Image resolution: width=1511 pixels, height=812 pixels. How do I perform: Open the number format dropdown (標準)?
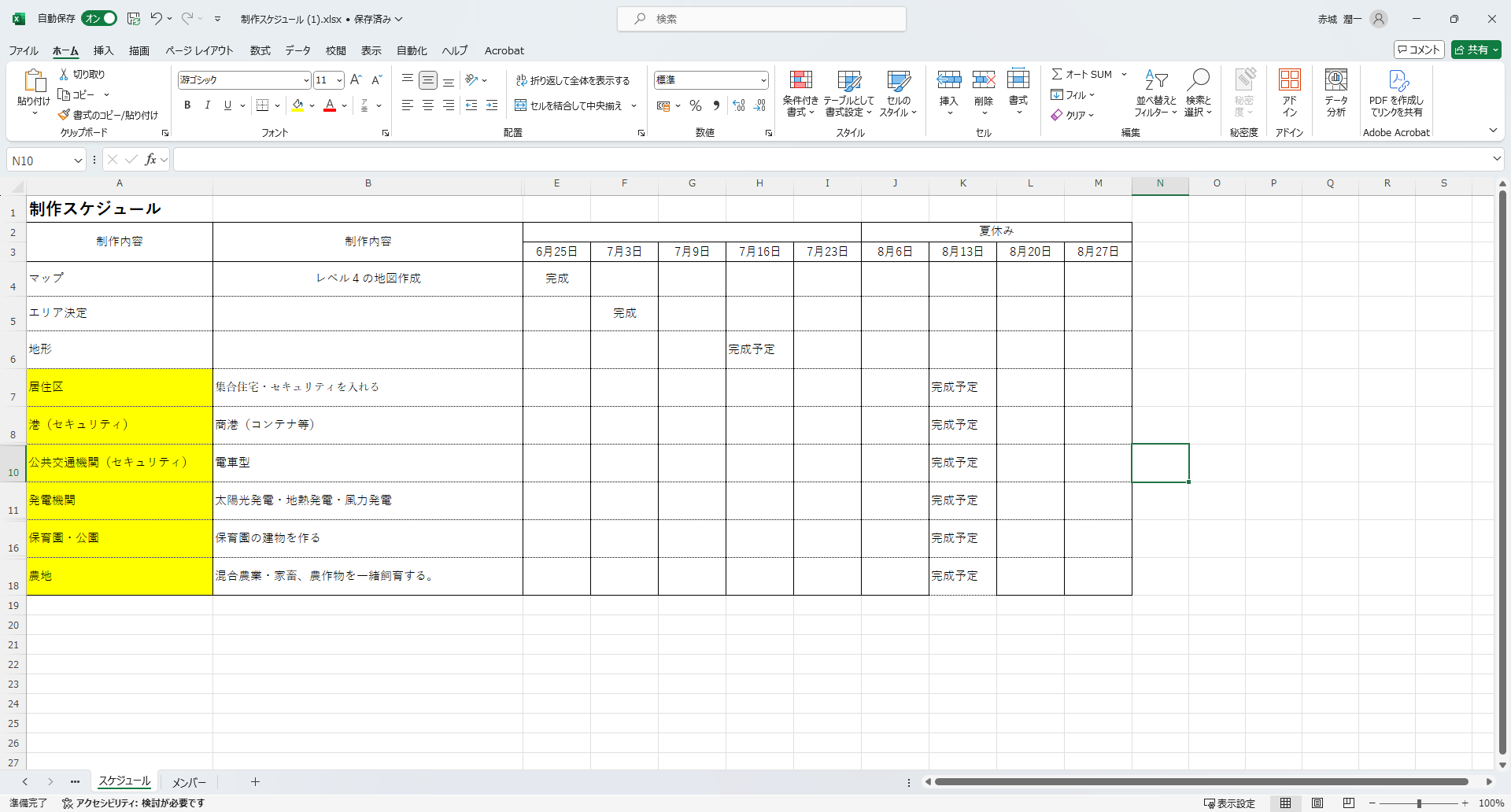[x=763, y=80]
